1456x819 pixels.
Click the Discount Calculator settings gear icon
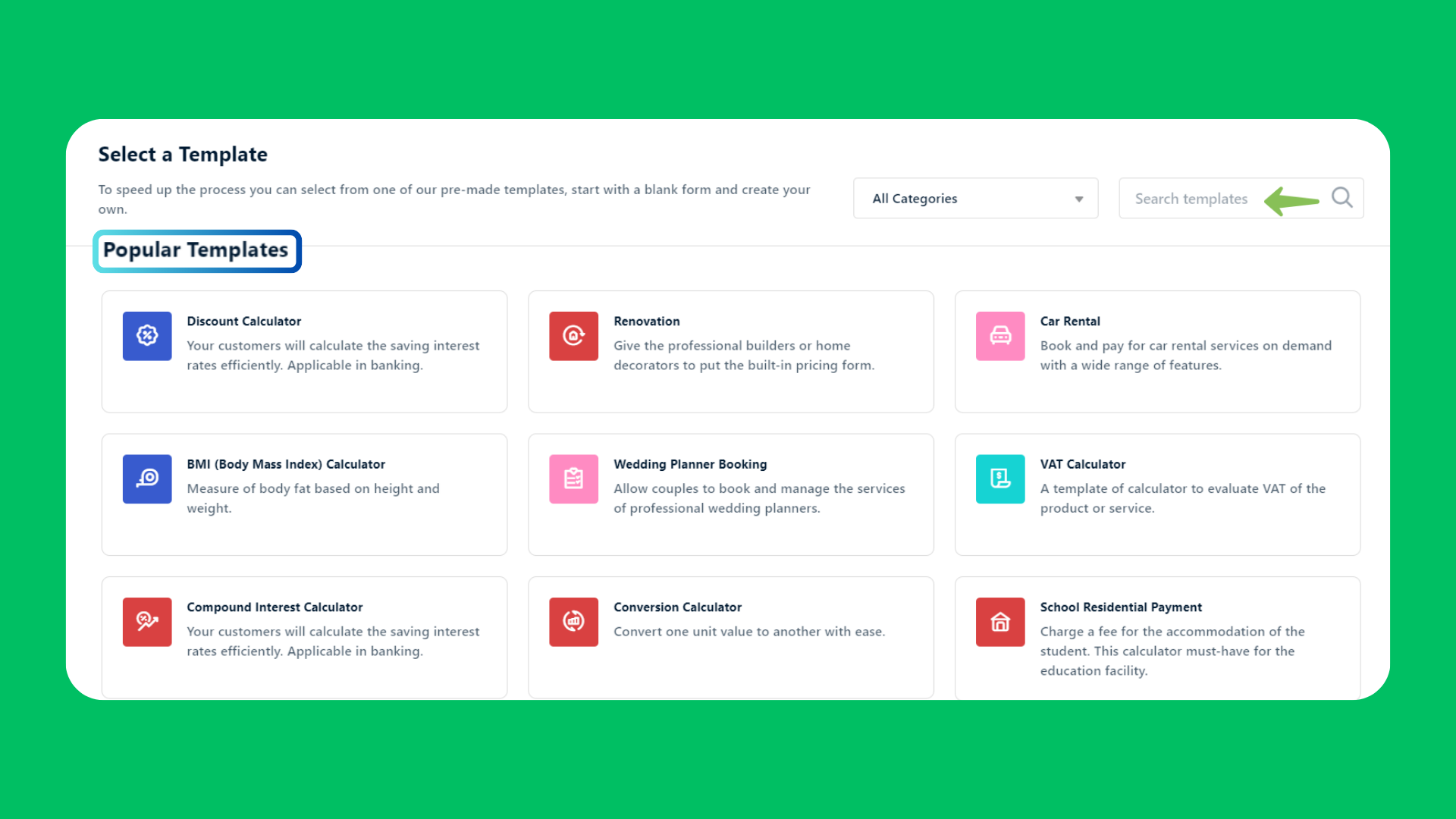click(146, 335)
